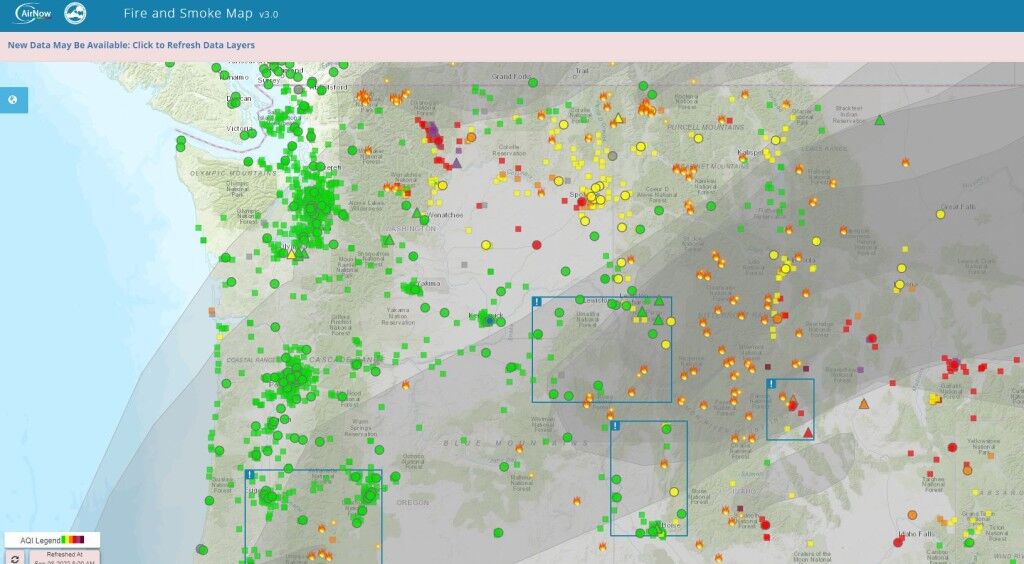Click alert icon on the small Idaho-Montana box
This screenshot has width=1024, height=564.
pyautogui.click(x=771, y=384)
